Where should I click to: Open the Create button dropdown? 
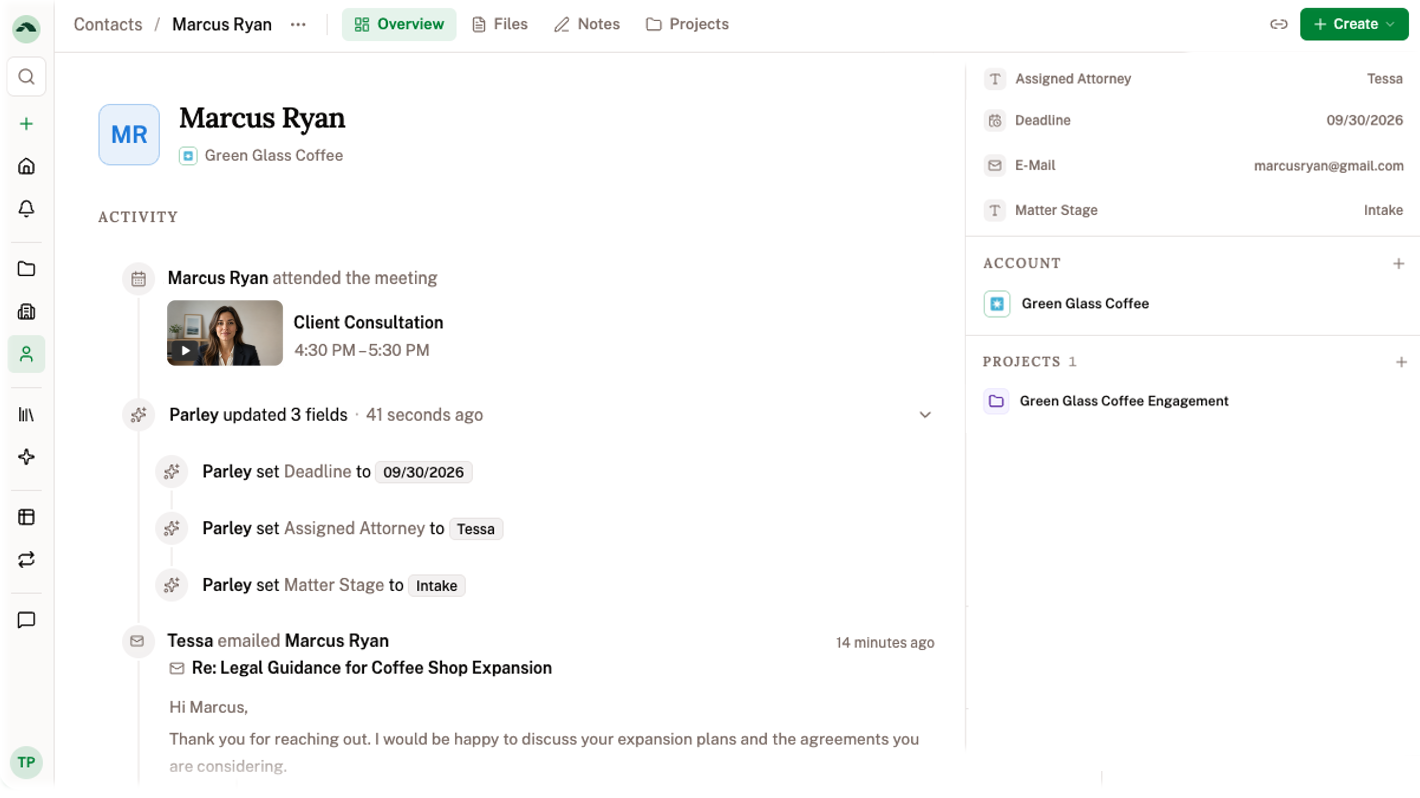click(1354, 24)
